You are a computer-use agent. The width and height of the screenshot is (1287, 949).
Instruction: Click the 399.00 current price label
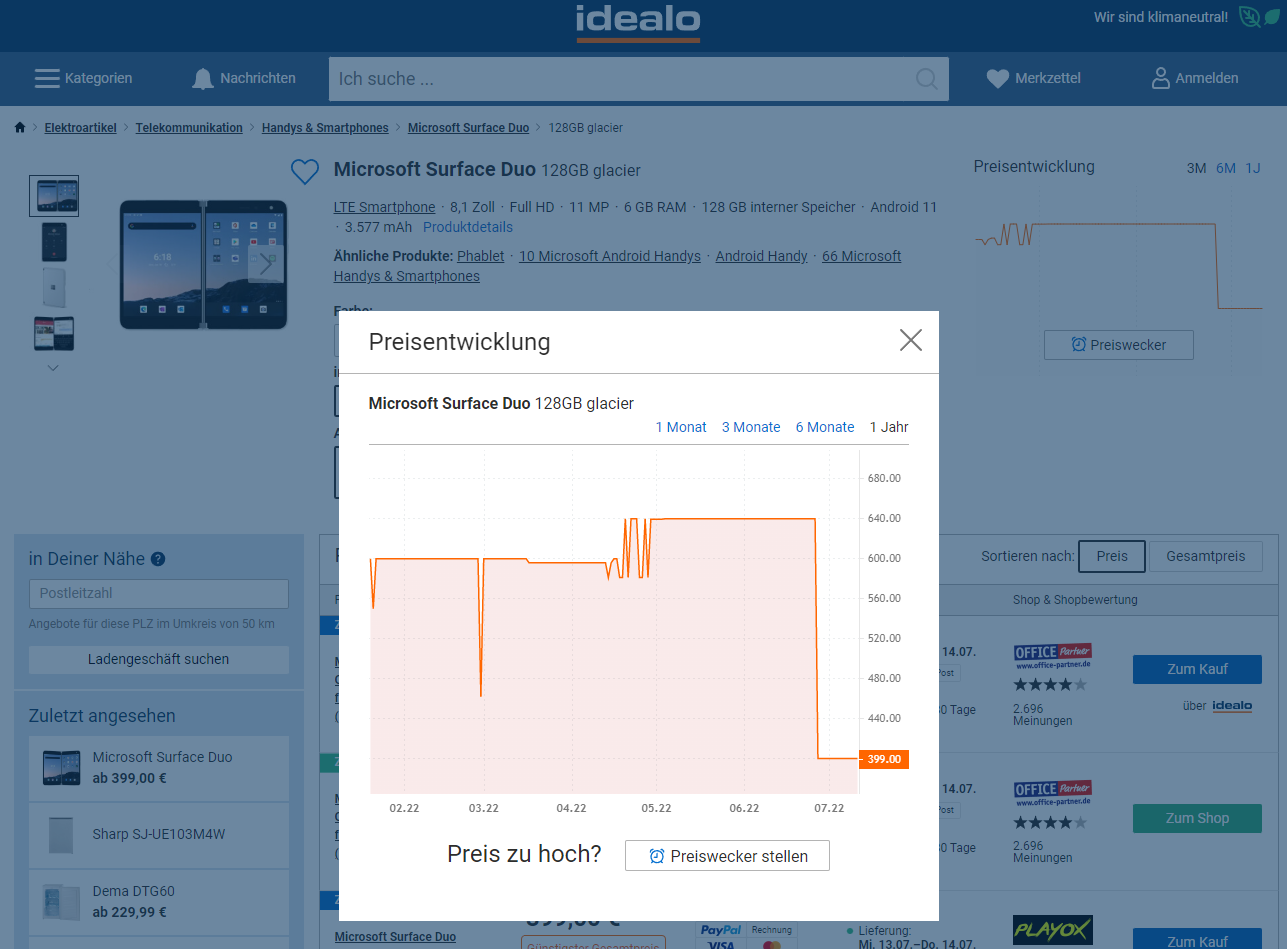coord(884,759)
